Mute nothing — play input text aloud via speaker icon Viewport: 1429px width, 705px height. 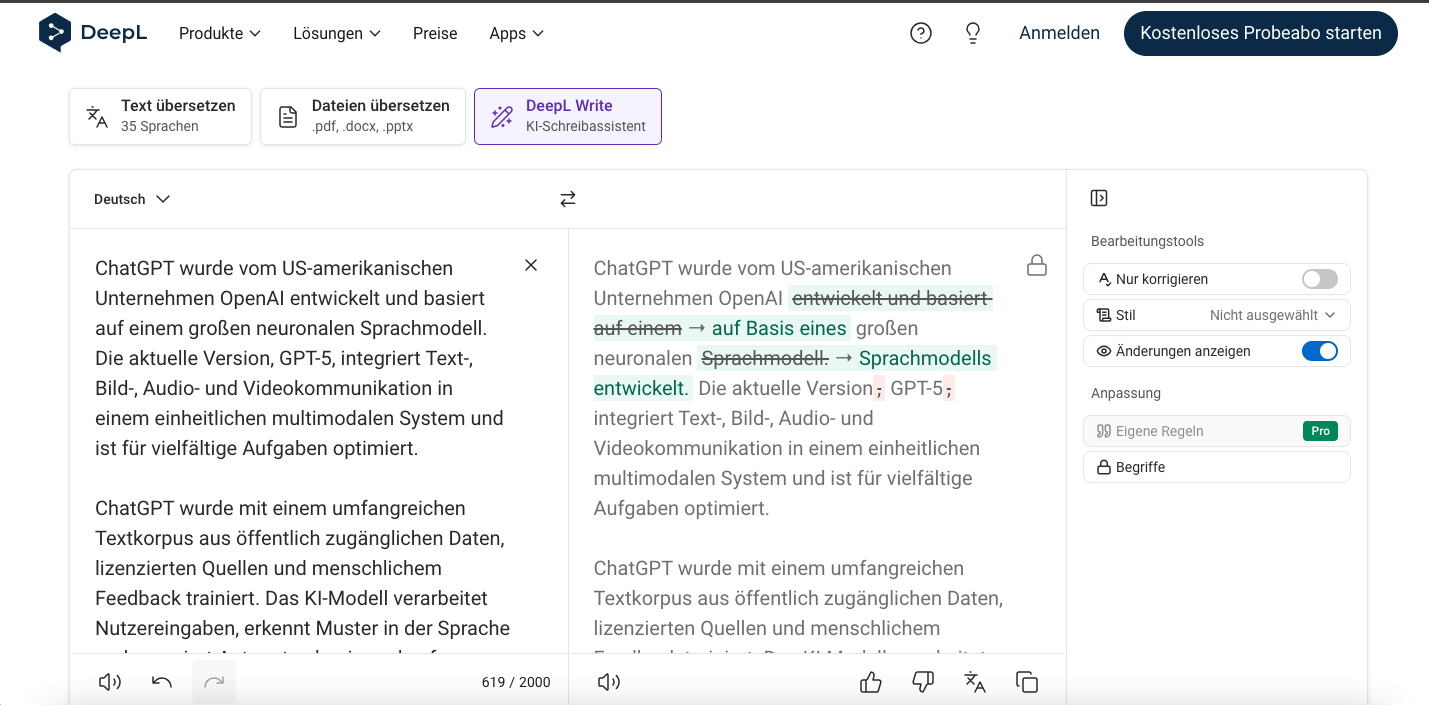(x=109, y=681)
